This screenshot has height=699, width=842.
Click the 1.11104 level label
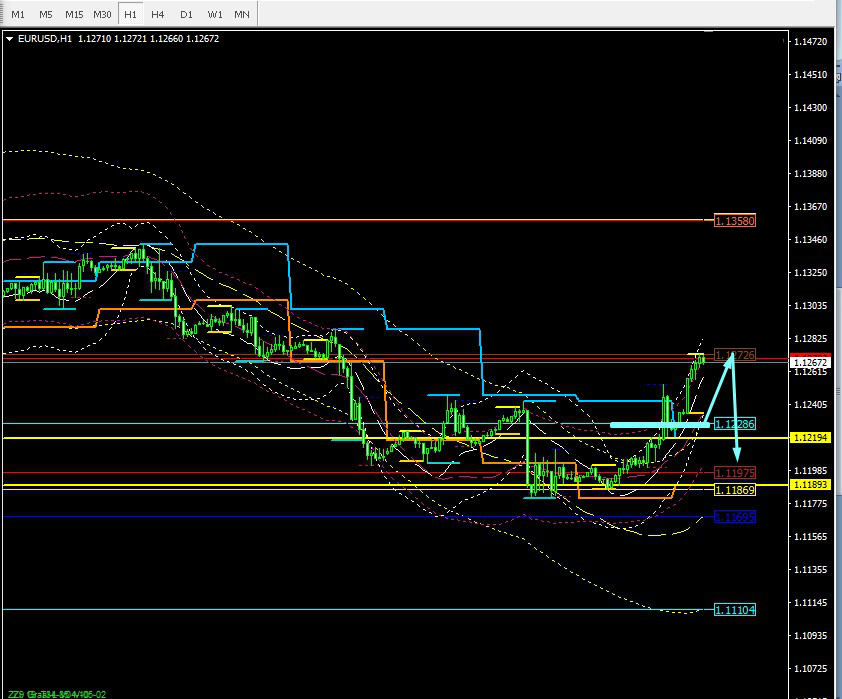pos(734,609)
